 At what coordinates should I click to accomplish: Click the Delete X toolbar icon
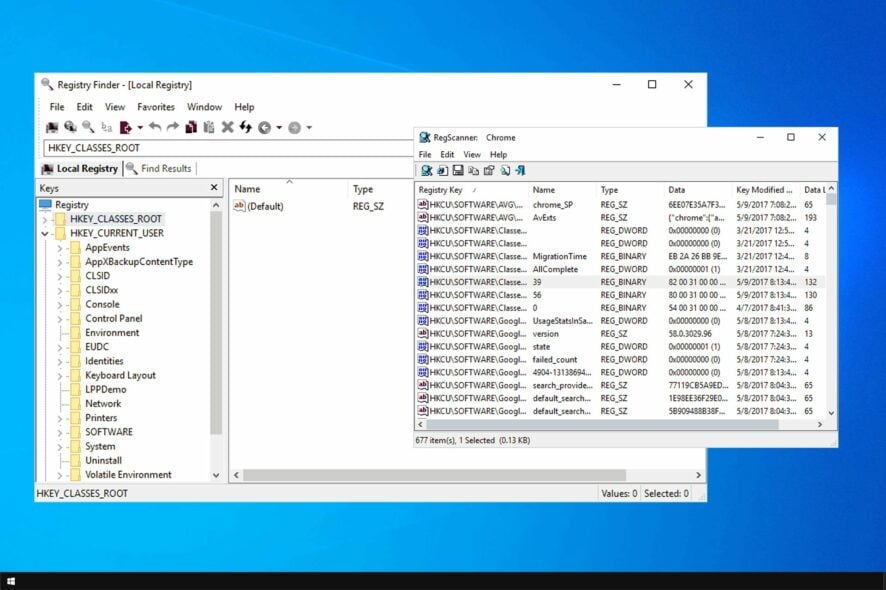click(x=227, y=128)
